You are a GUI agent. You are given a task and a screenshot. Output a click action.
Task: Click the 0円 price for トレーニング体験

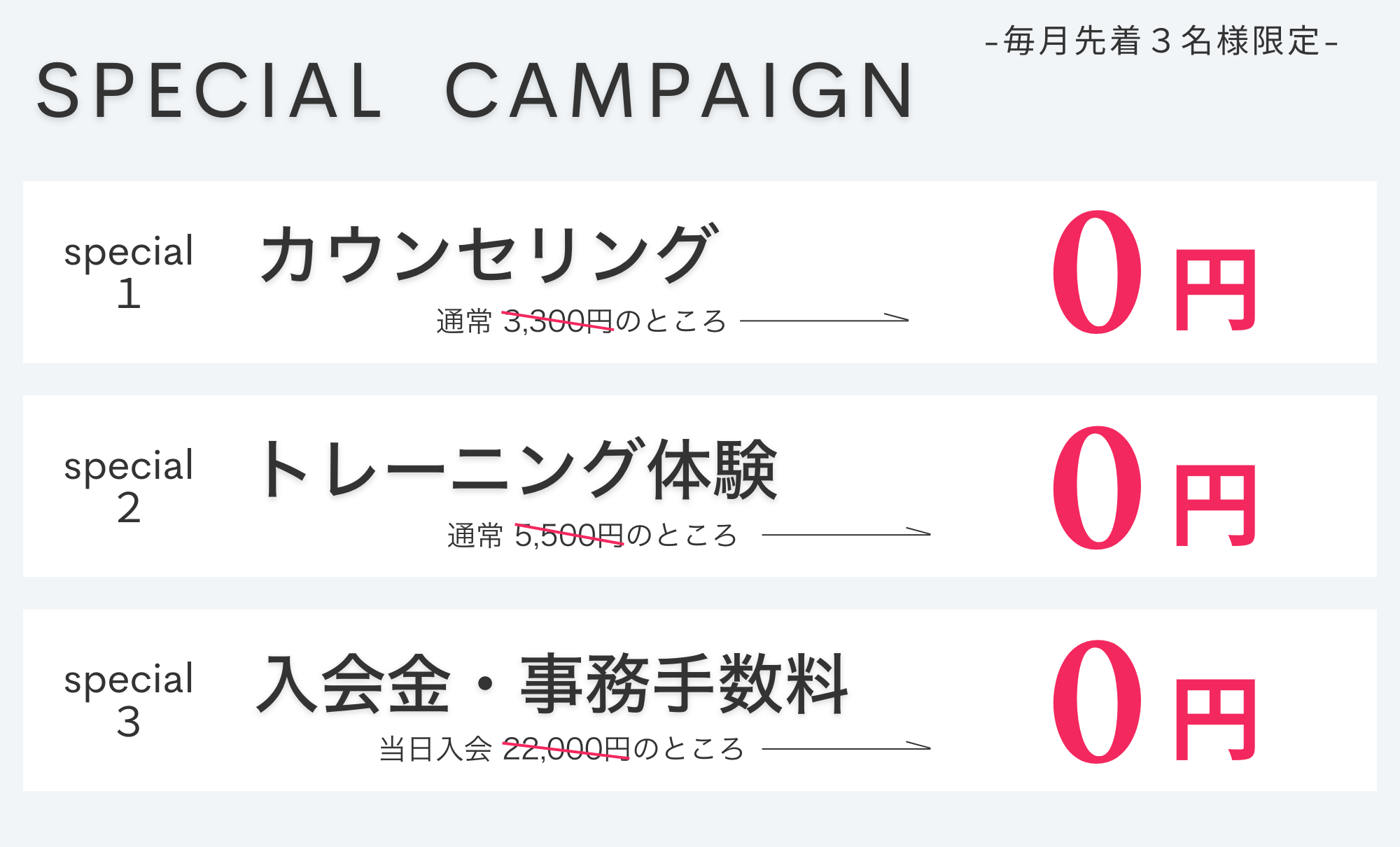tap(1155, 488)
